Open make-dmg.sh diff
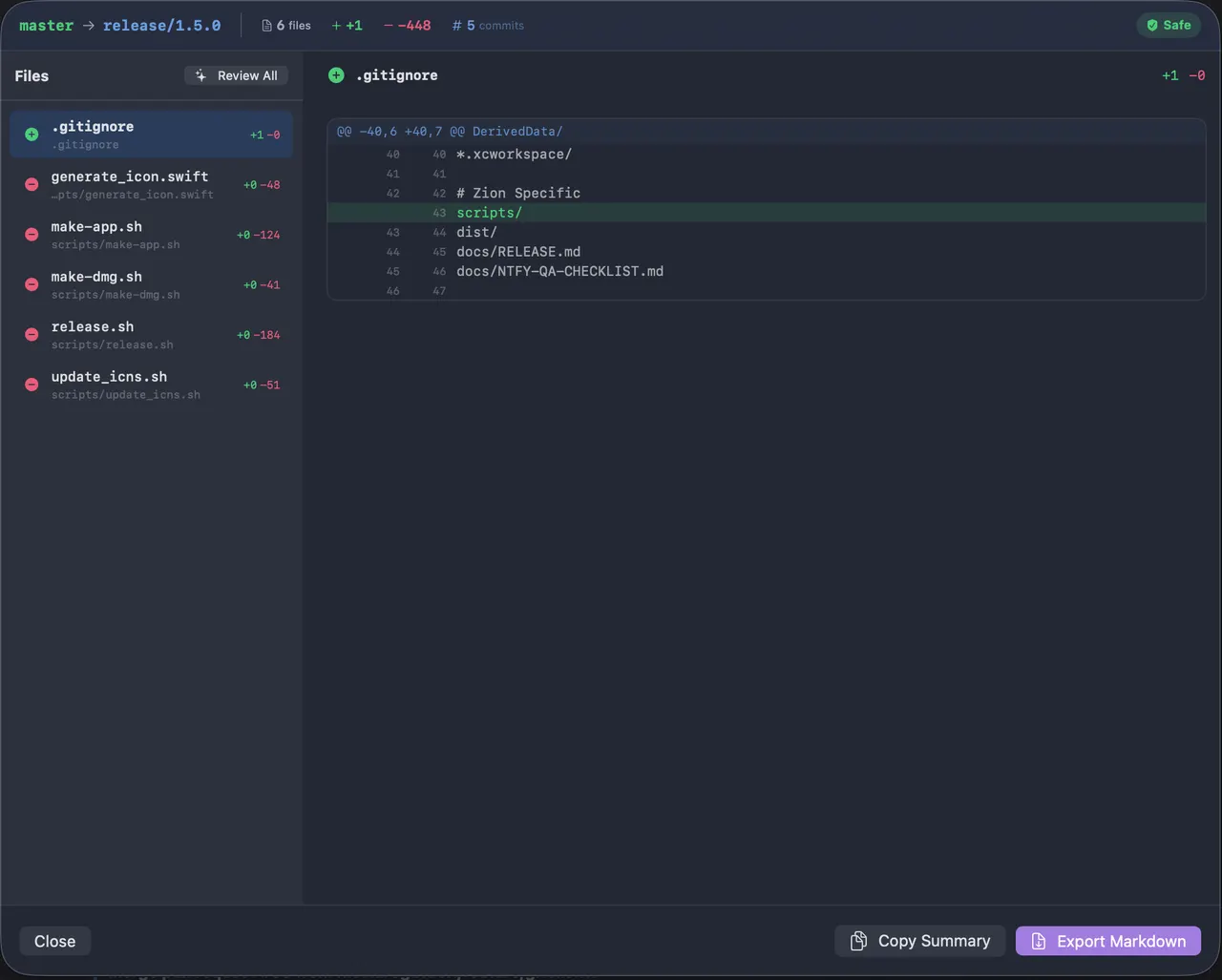Image resolution: width=1222 pixels, height=980 pixels. point(151,284)
